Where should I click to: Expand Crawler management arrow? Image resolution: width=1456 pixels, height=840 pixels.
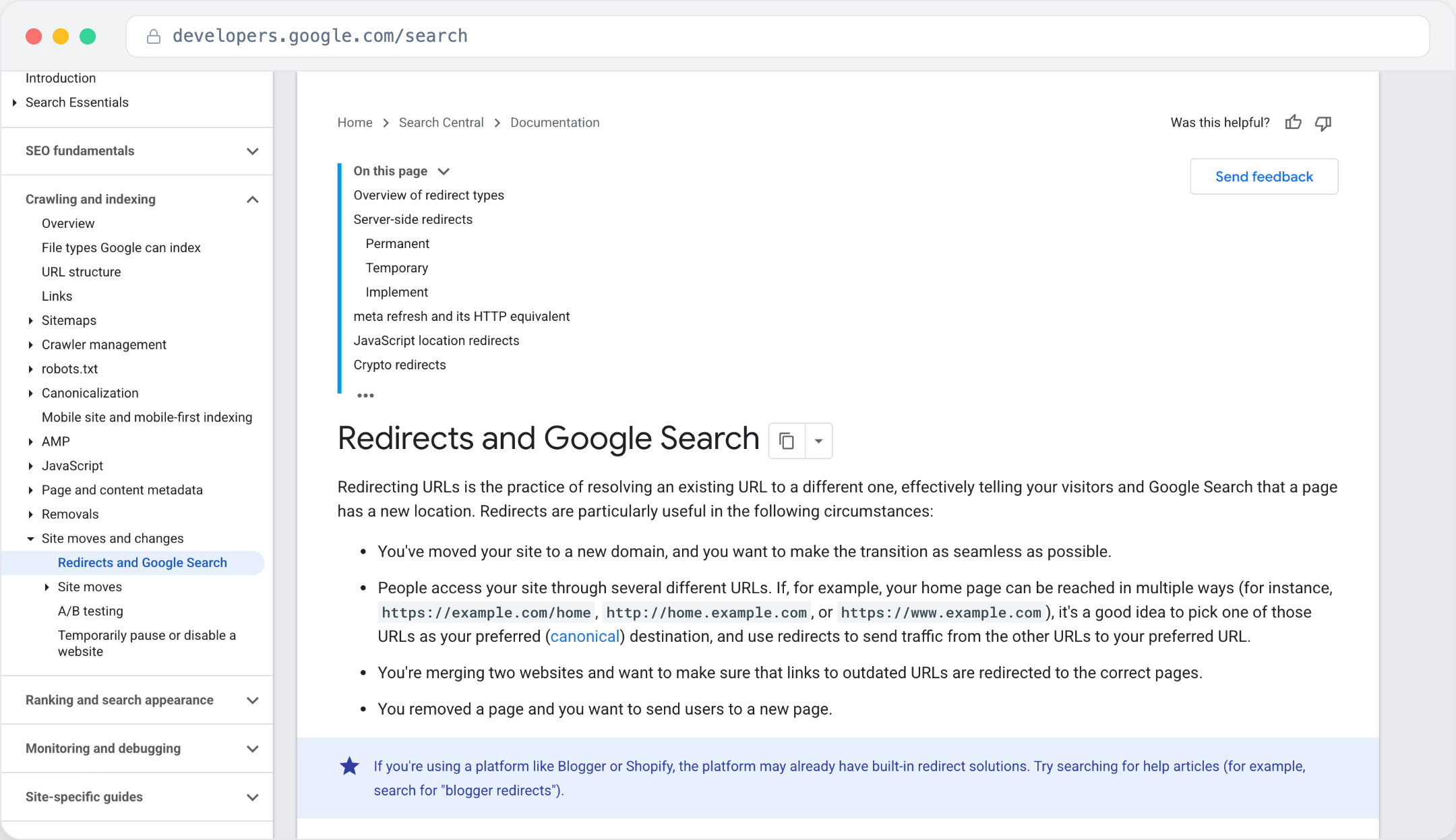tap(30, 345)
